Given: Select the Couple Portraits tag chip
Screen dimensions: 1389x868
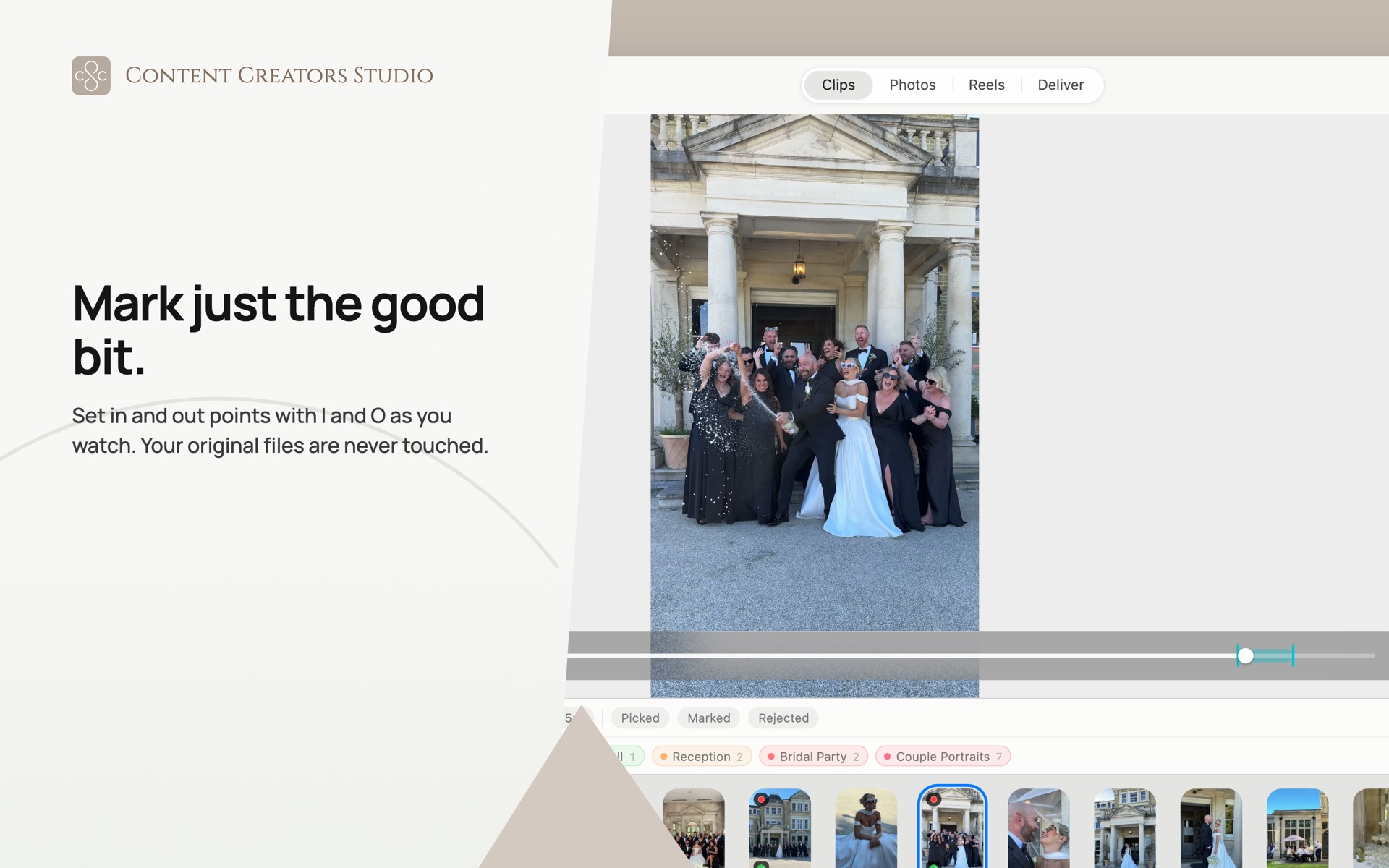Looking at the screenshot, I should tap(943, 757).
